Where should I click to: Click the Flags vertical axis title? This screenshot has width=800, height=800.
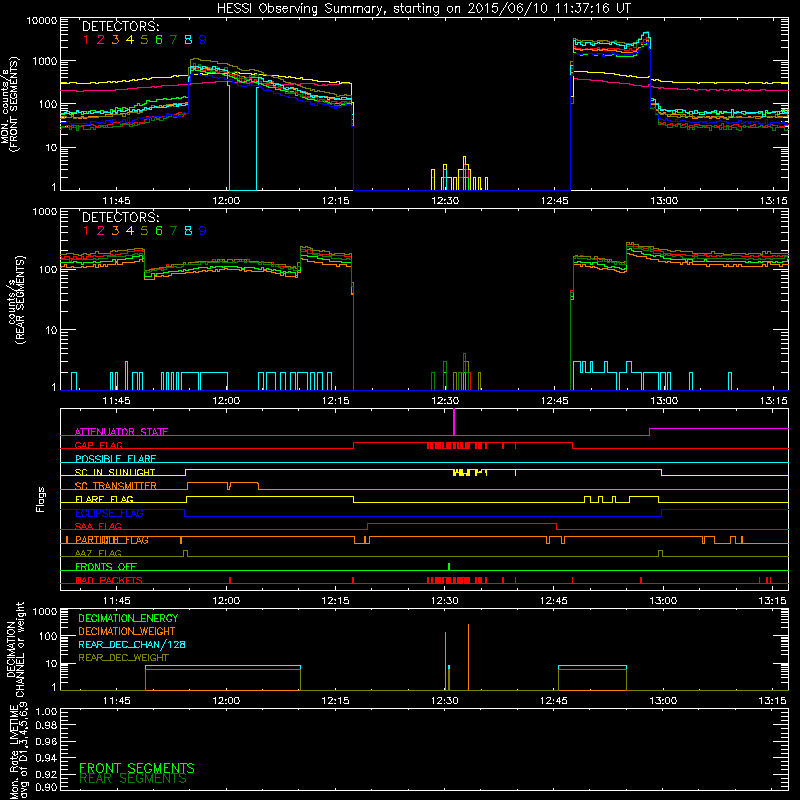coord(41,499)
